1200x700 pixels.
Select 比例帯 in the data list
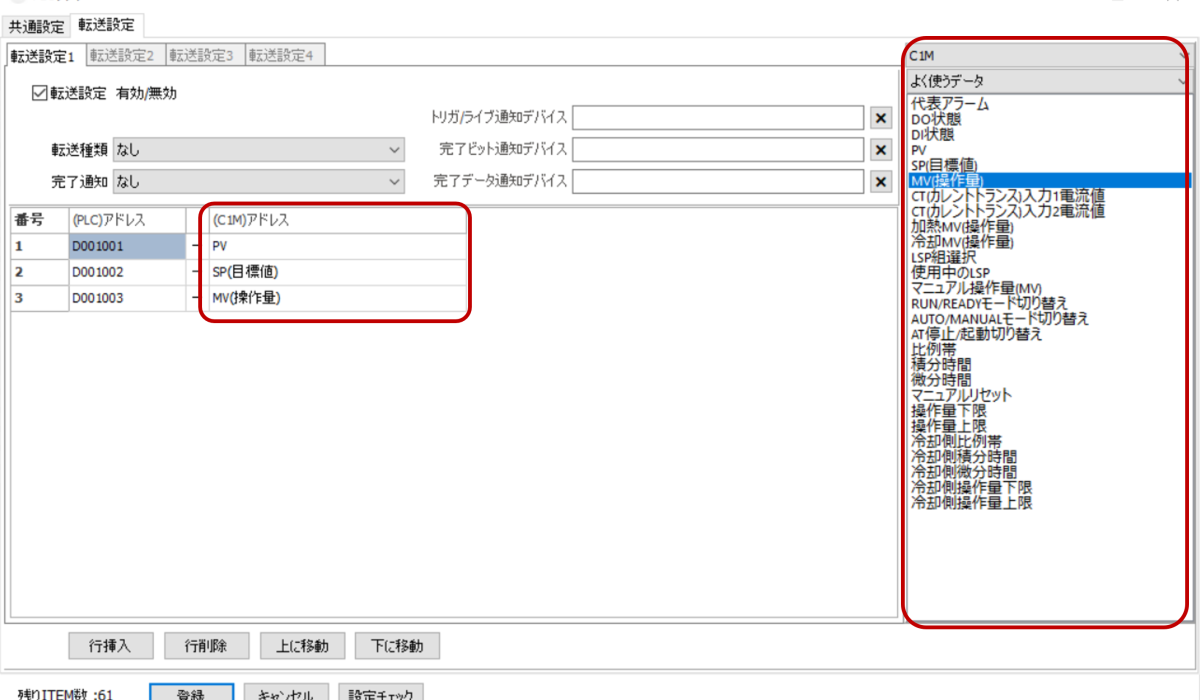point(934,350)
